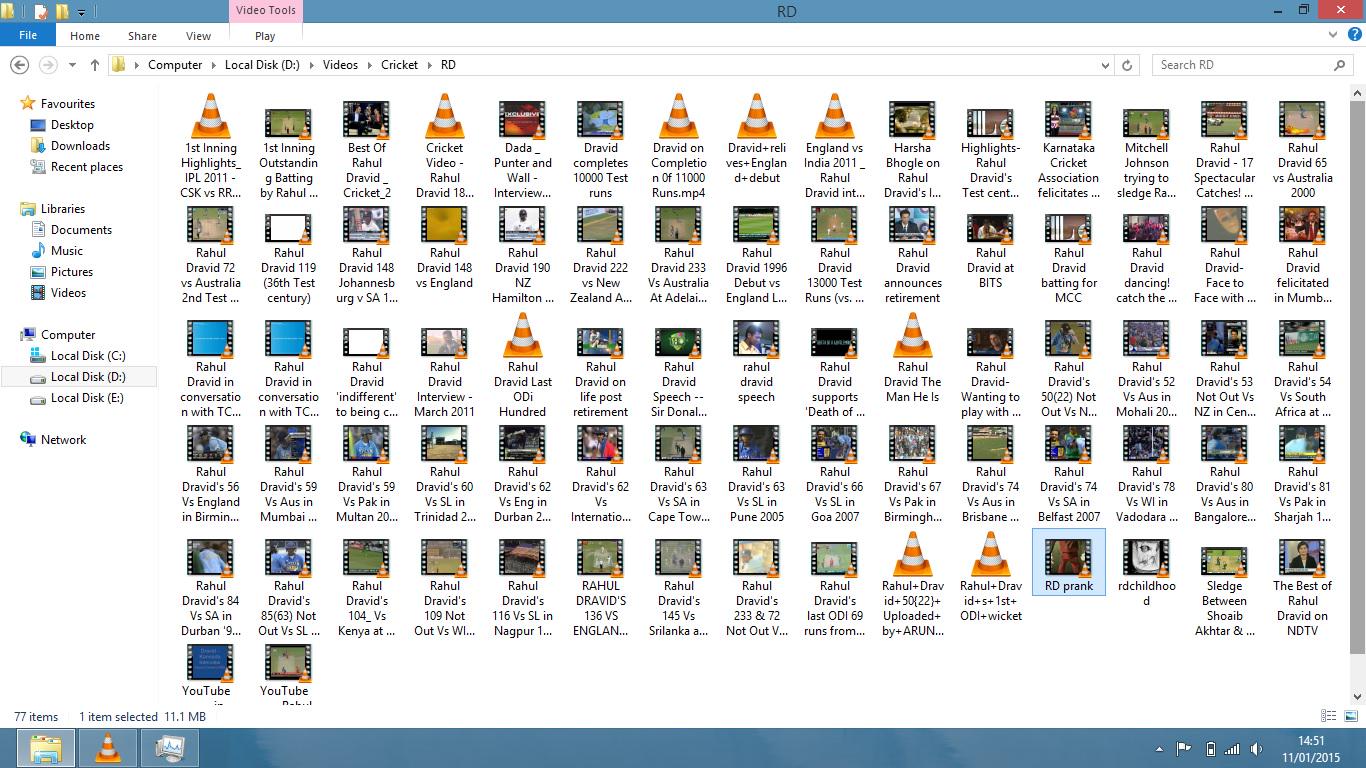Select Mitchell Johnson trying to sledge video
Screen dimensions: 1366x768
[1147, 147]
